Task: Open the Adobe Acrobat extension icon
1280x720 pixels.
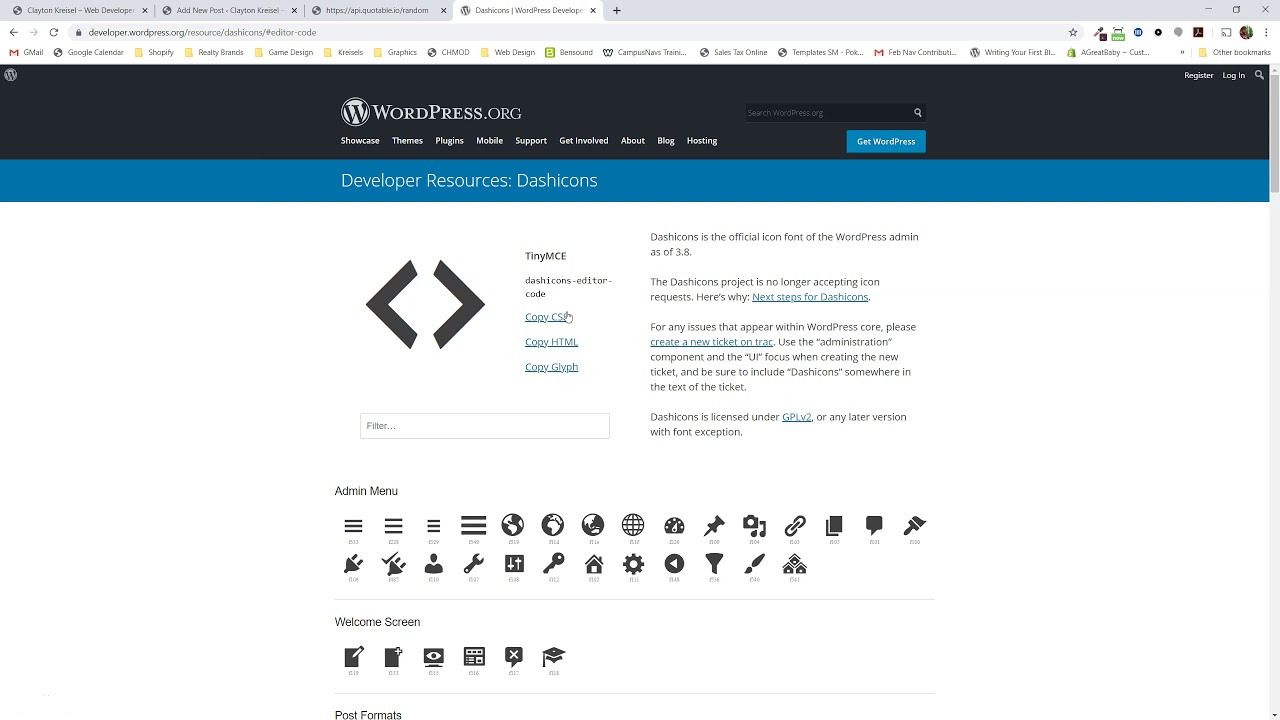Action: pos(1198,32)
